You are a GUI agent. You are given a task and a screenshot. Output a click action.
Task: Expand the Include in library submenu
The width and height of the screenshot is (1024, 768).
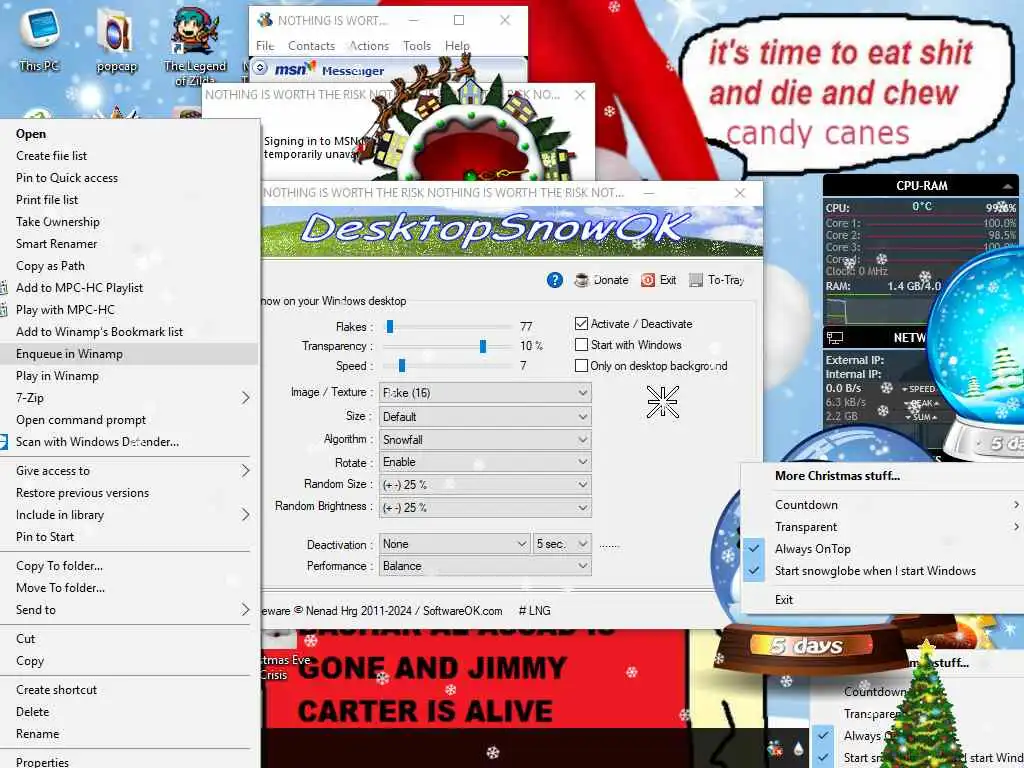click(x=129, y=515)
